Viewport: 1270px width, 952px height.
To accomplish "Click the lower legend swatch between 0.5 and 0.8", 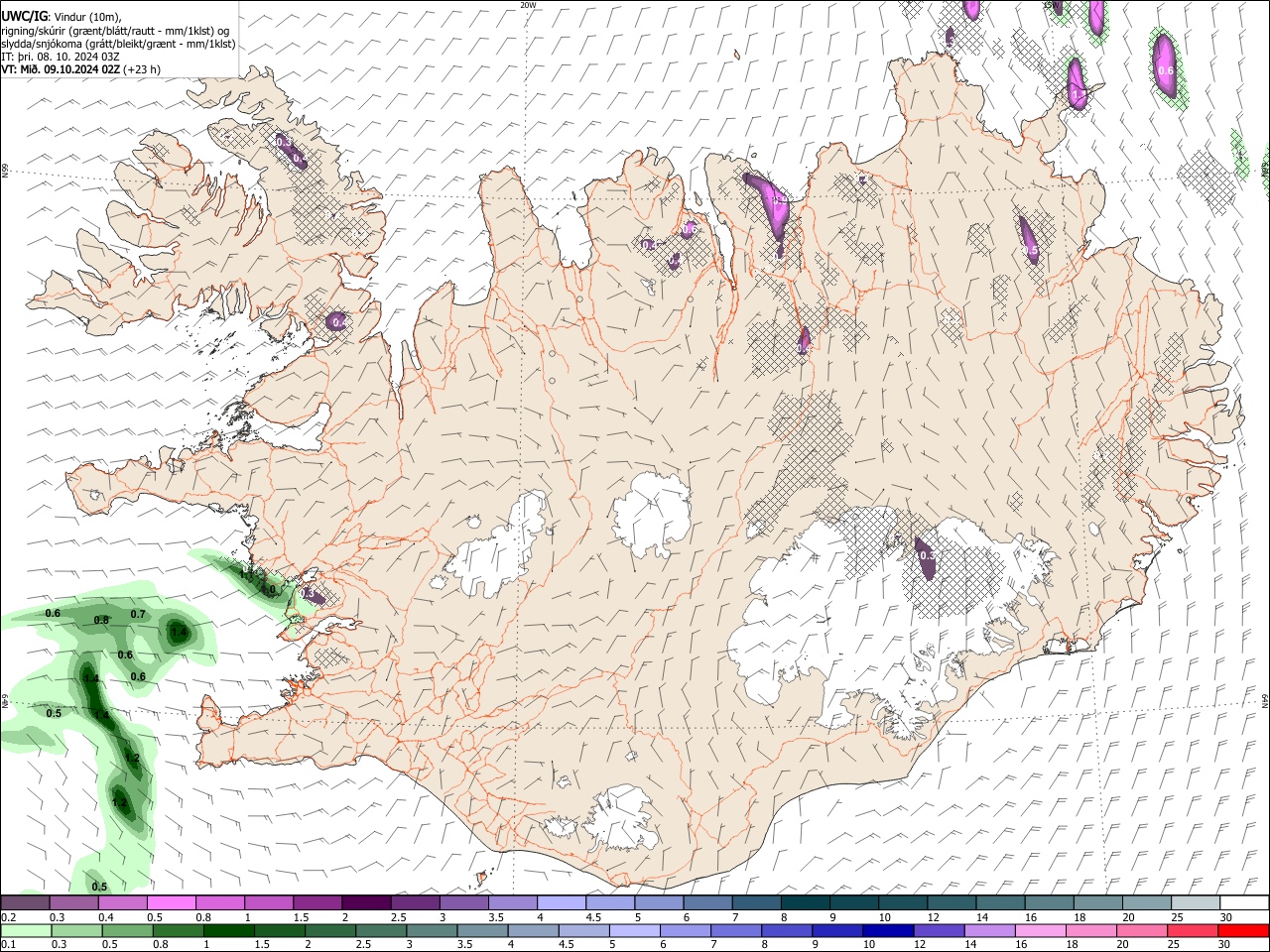I will coord(127,930).
